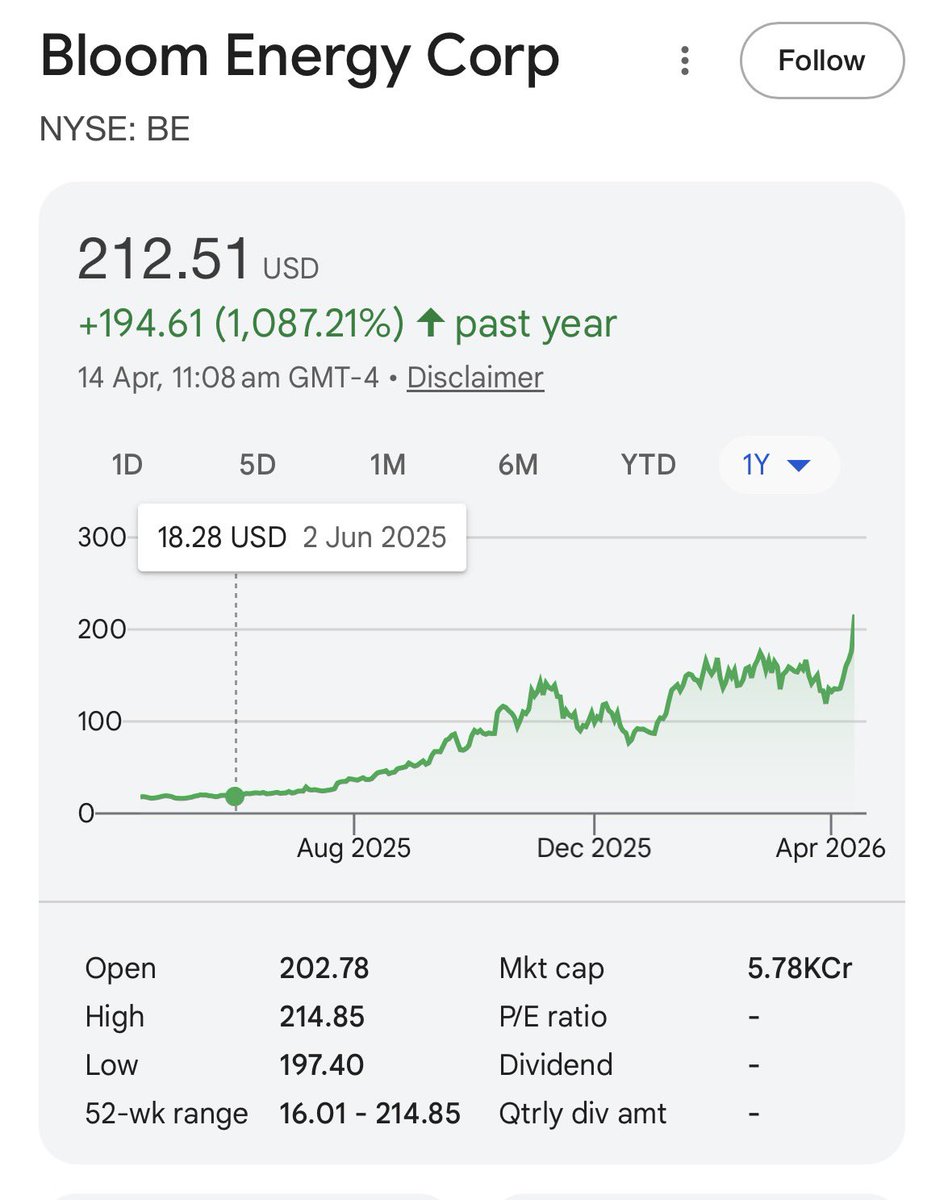
Task: Select the green data point on chart
Action: [x=235, y=796]
